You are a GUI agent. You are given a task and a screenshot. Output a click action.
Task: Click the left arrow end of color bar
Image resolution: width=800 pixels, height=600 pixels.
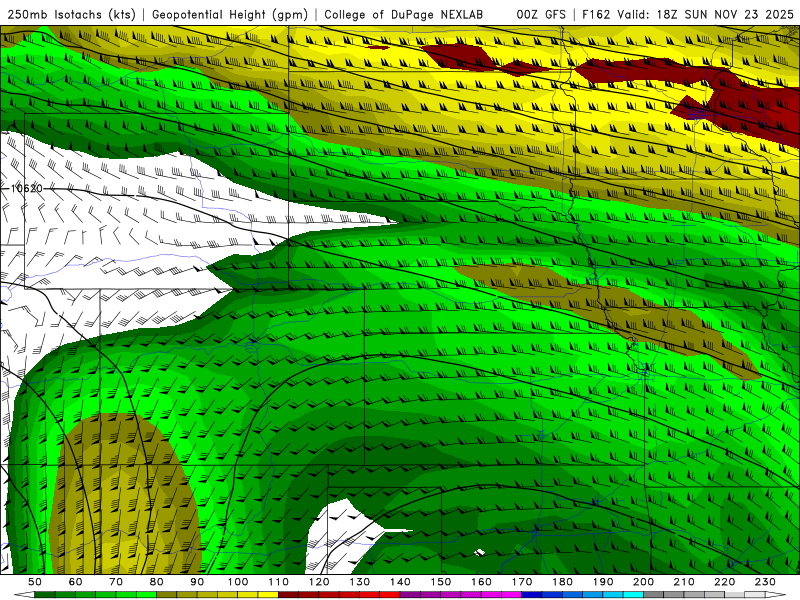tap(24, 594)
